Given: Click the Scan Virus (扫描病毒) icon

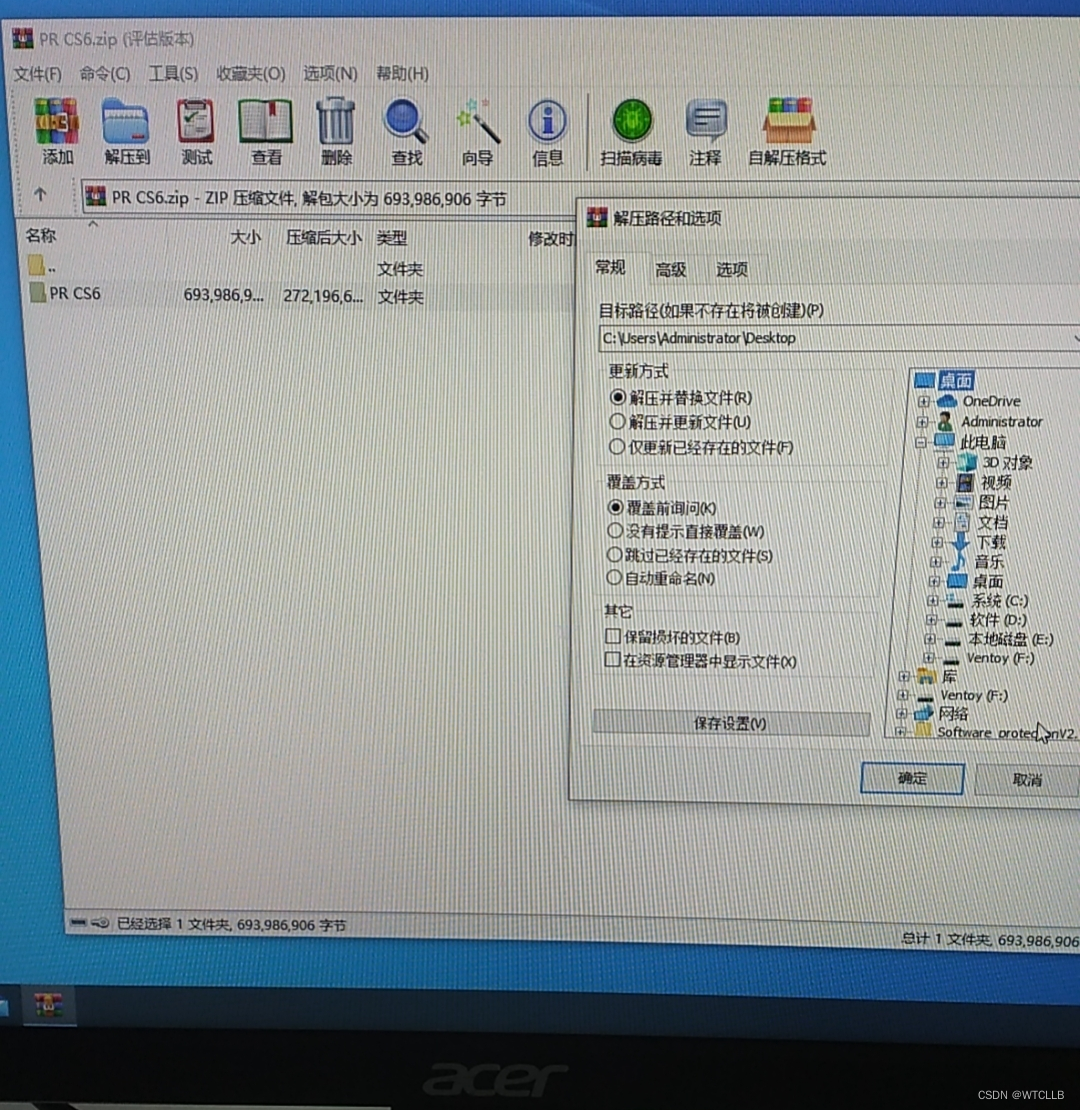Looking at the screenshot, I should click(632, 121).
